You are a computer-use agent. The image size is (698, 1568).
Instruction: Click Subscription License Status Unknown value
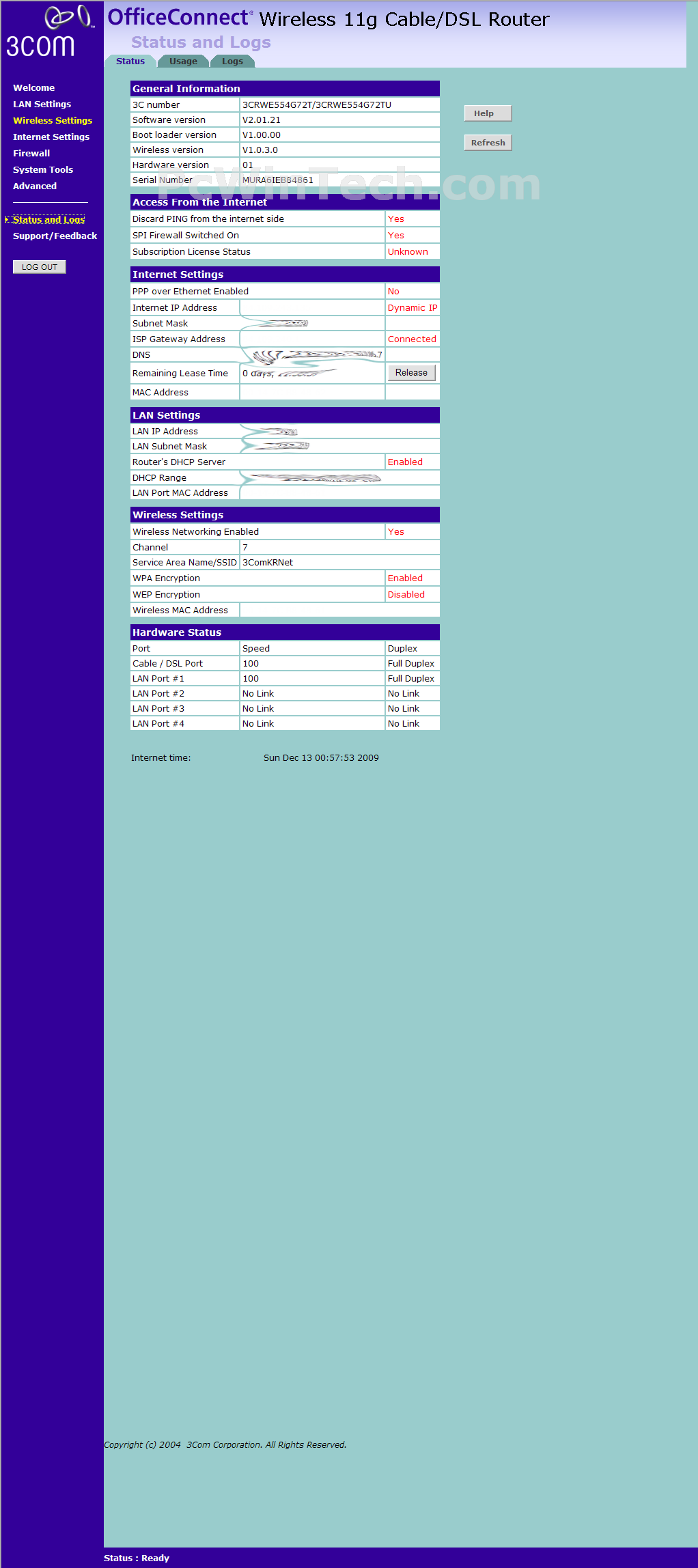coord(408,251)
